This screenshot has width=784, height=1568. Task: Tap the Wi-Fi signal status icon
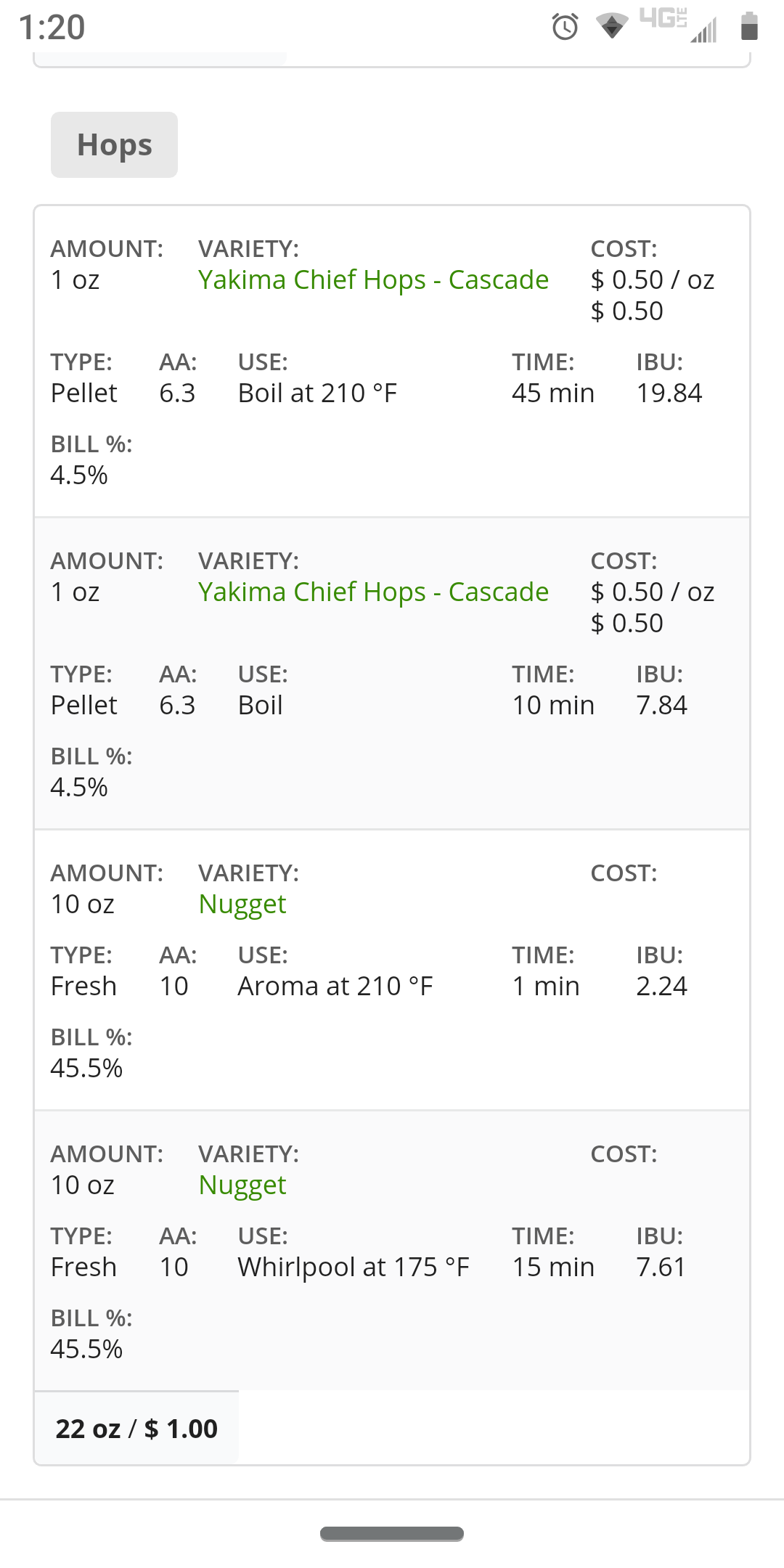[612, 26]
